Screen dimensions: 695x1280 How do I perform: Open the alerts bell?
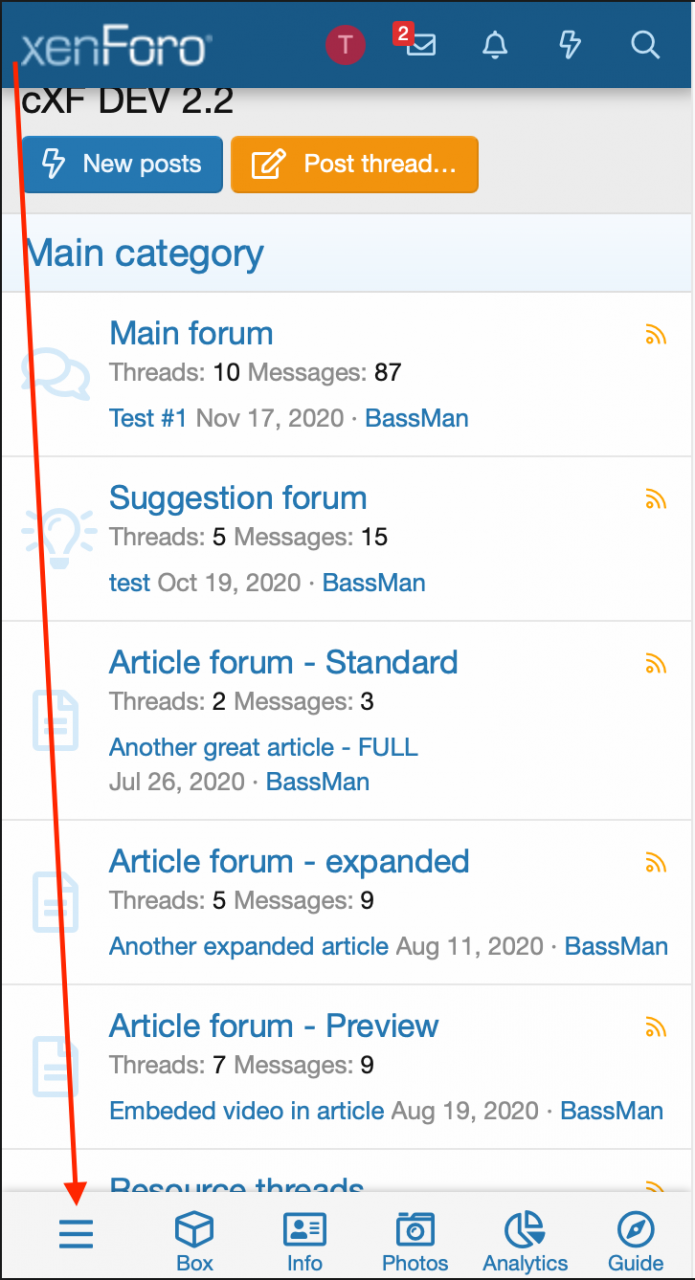(495, 45)
